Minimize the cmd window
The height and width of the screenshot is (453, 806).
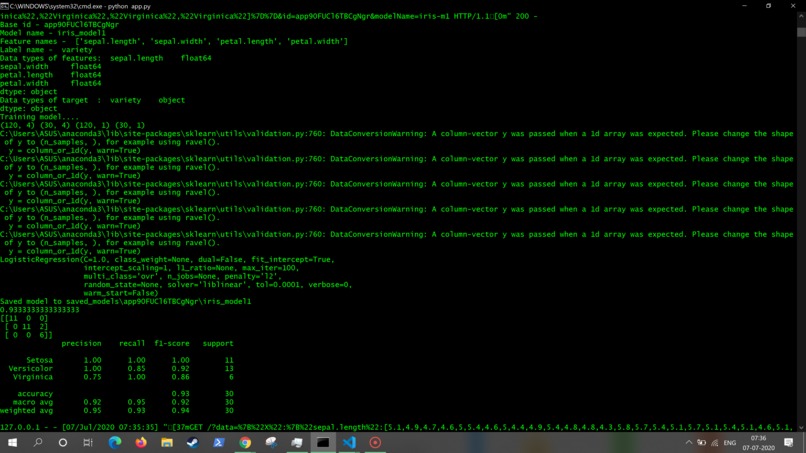click(744, 6)
